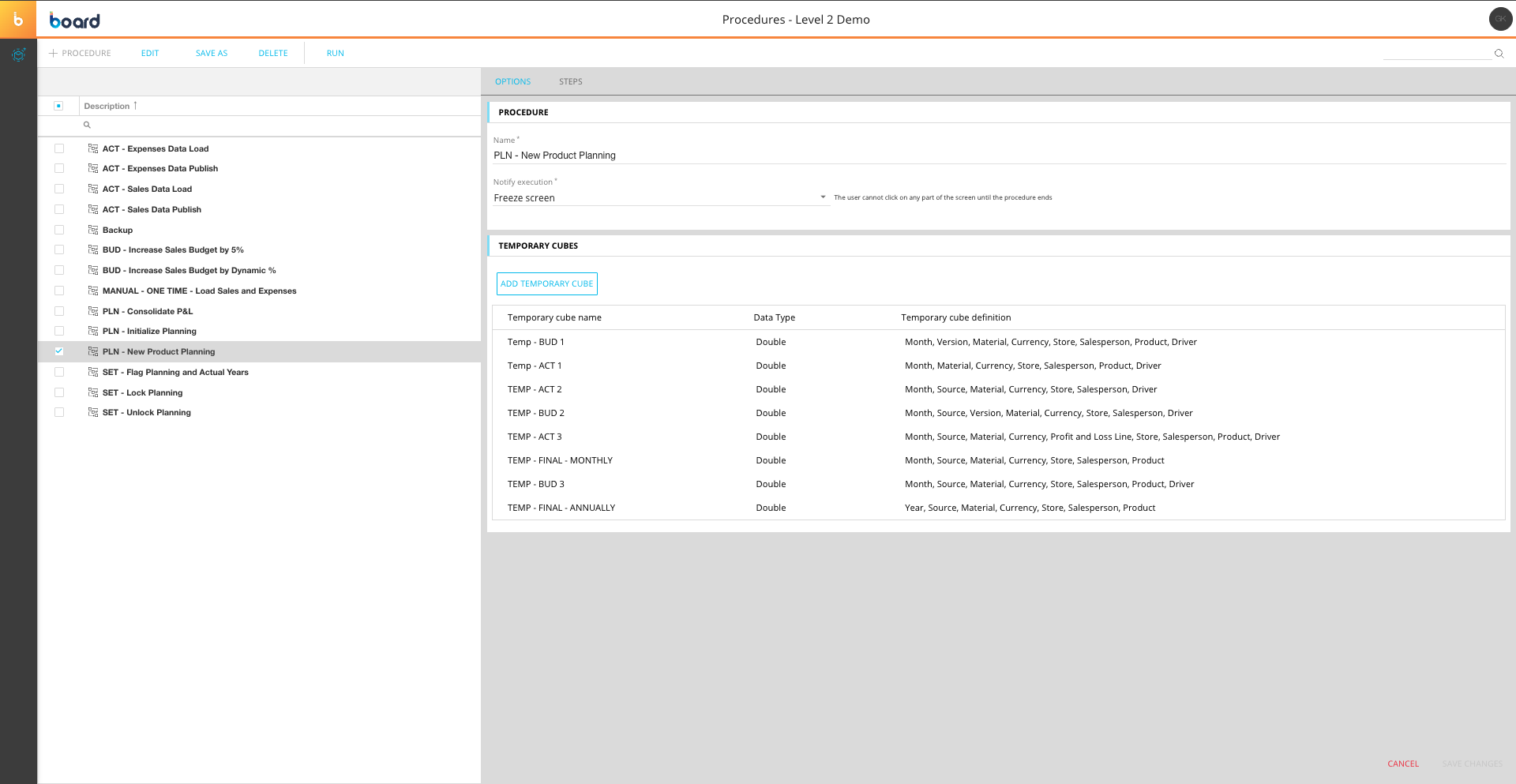
Task: Check the box for SET - Lock Planning
Action: coord(59,392)
